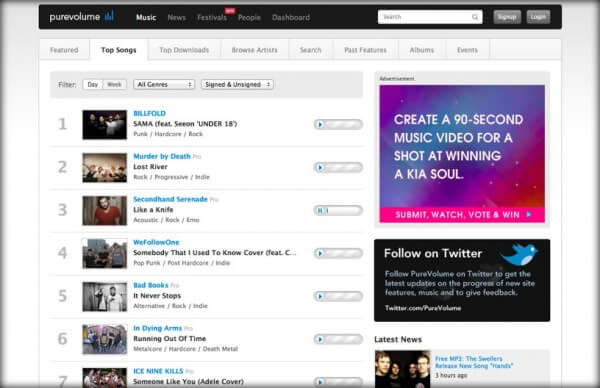
Task: Open the Festivals nav item
Action: (x=212, y=18)
